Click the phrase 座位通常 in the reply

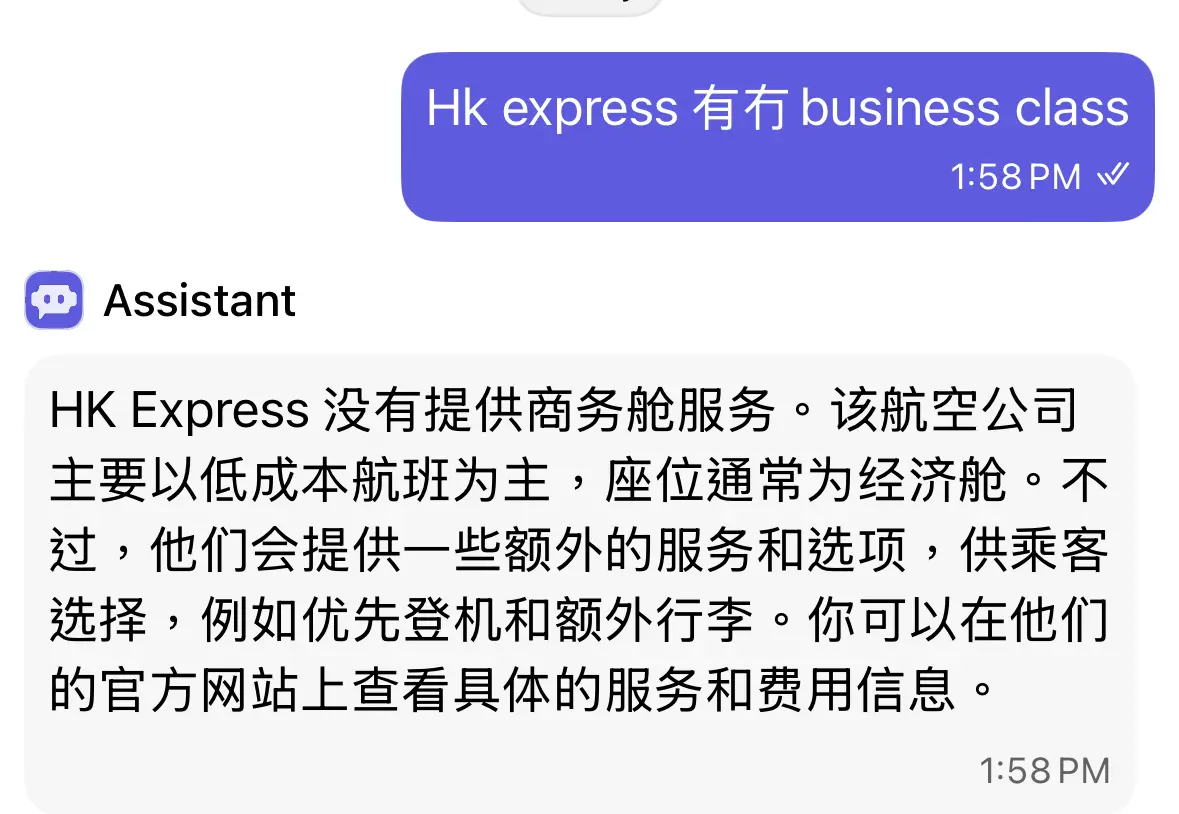pos(705,480)
